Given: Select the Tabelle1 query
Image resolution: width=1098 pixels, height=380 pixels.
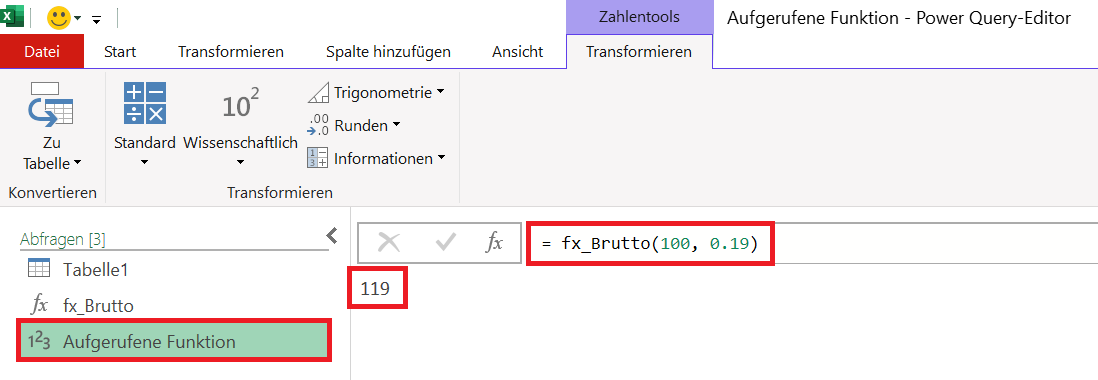Looking at the screenshot, I should coord(95,269).
